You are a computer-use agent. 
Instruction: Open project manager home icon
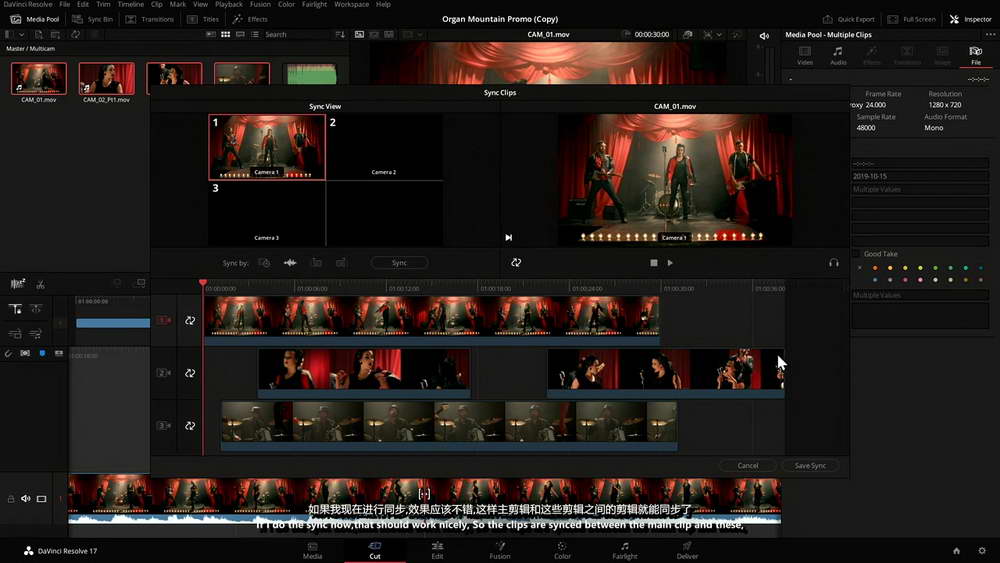pyautogui.click(x=956, y=551)
